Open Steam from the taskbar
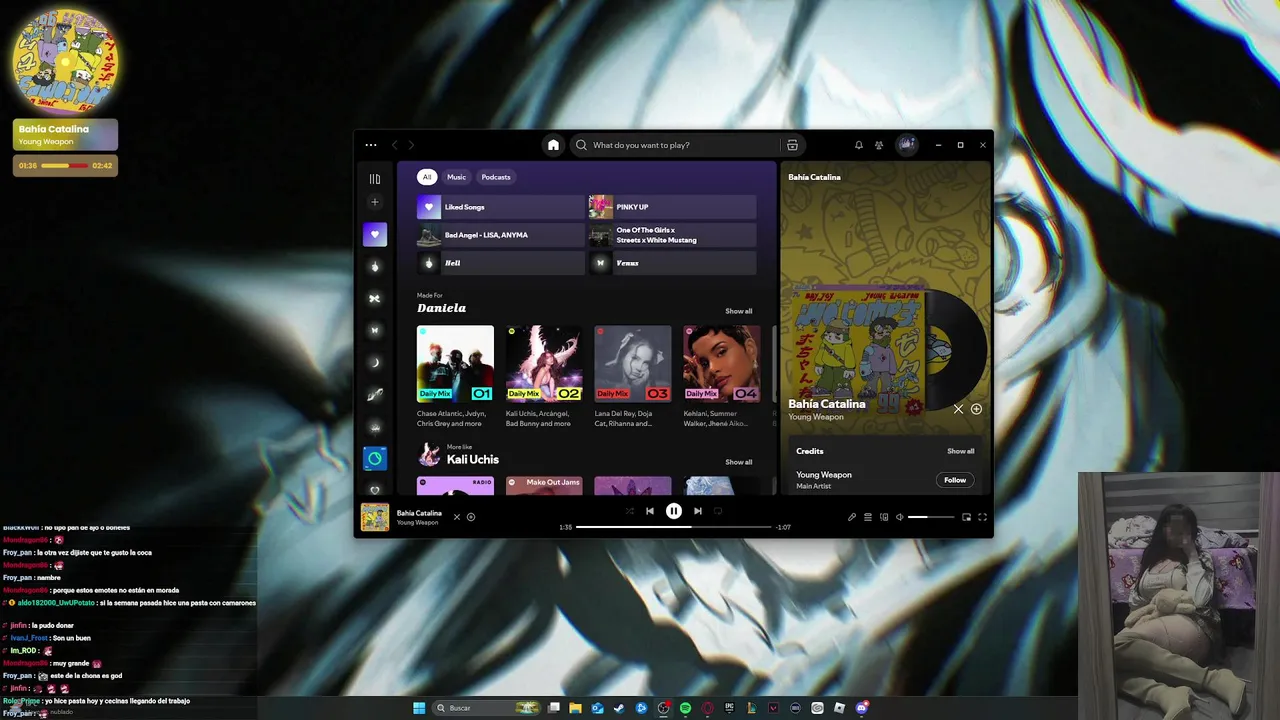This screenshot has width=1280, height=720. click(619, 708)
